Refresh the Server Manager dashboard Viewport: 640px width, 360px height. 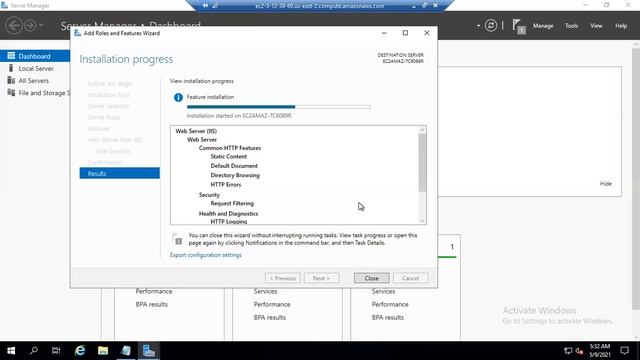pyautogui.click(x=491, y=26)
